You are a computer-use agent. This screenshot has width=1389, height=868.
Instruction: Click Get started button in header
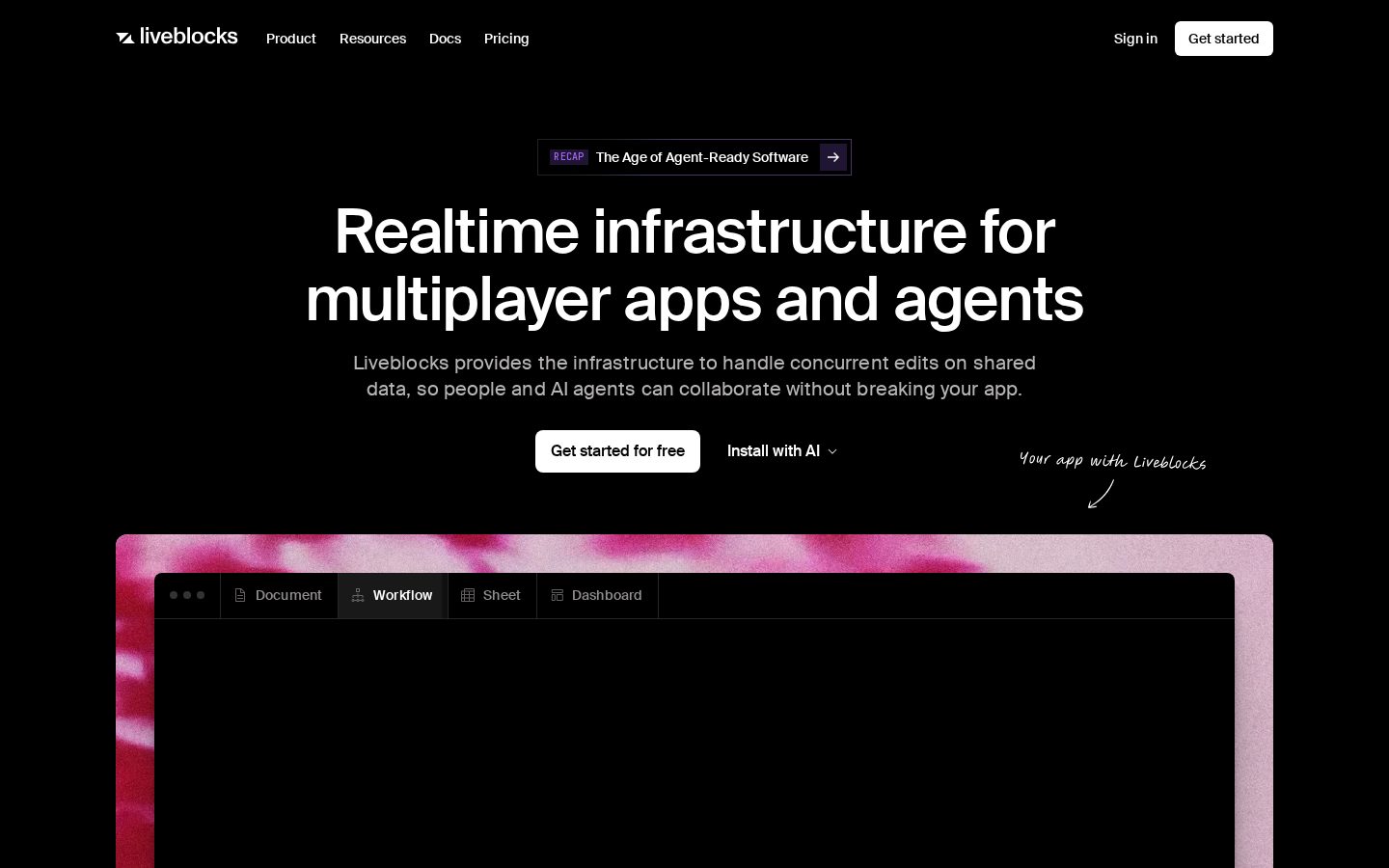(x=1223, y=39)
